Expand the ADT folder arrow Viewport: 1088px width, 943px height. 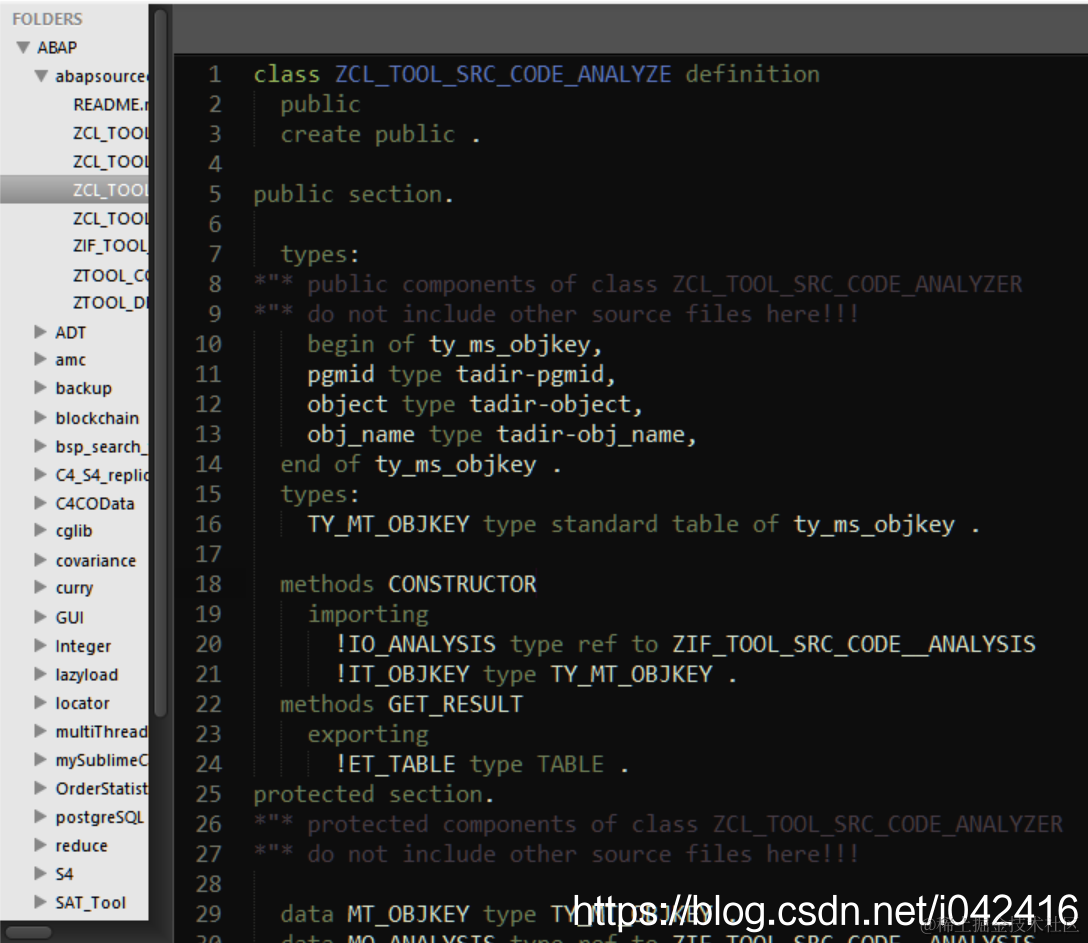pyautogui.click(x=41, y=332)
